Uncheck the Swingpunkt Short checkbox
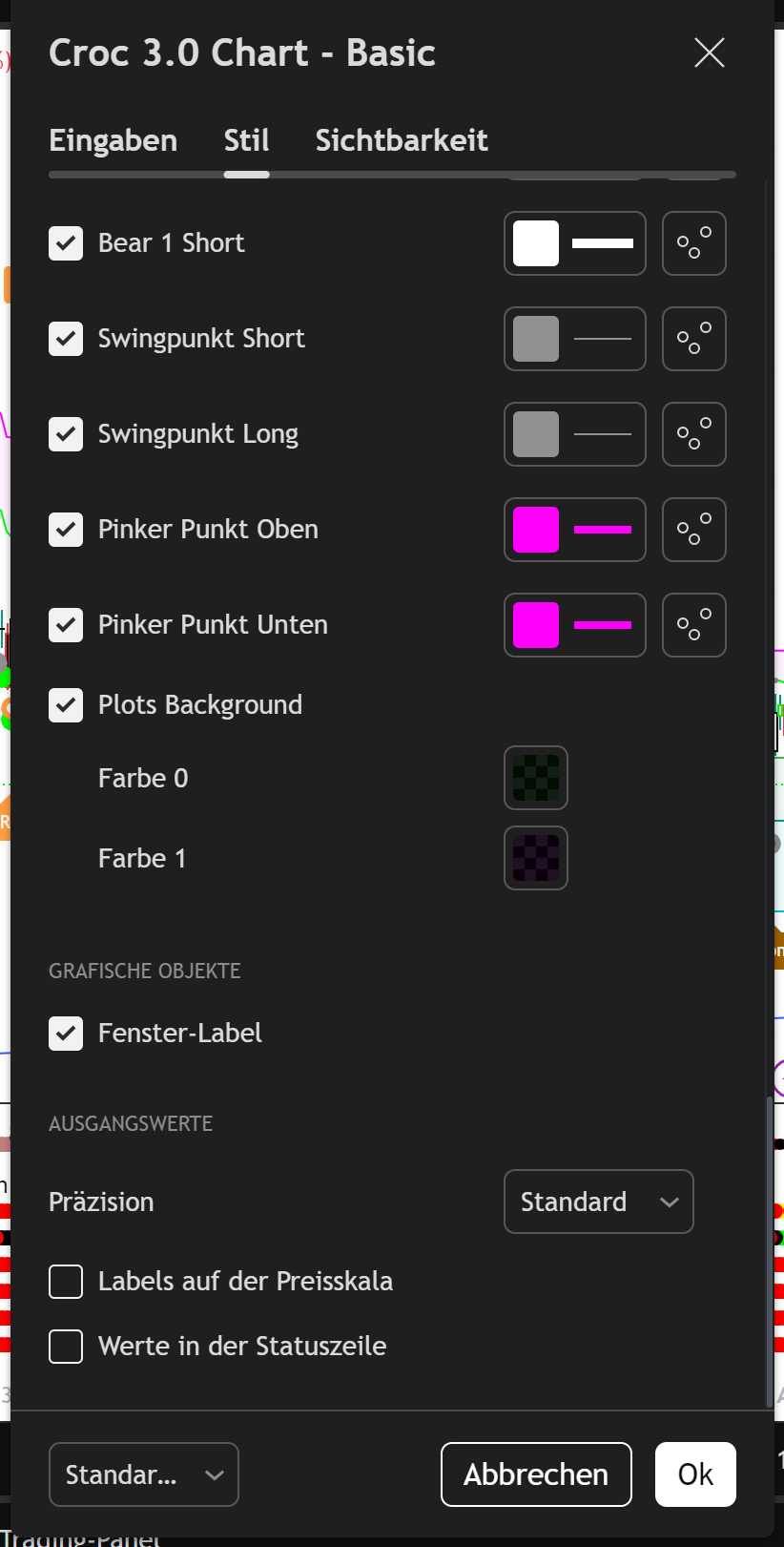The image size is (784, 1547). pyautogui.click(x=66, y=339)
